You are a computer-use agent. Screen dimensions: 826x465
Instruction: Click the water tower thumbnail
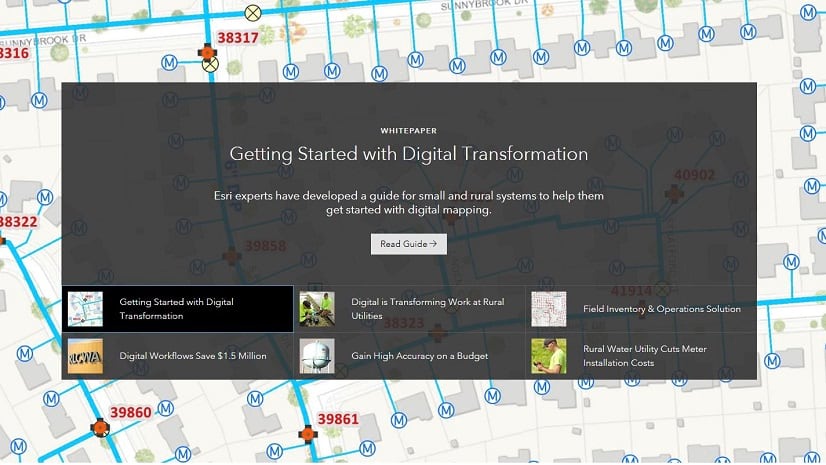coord(317,356)
